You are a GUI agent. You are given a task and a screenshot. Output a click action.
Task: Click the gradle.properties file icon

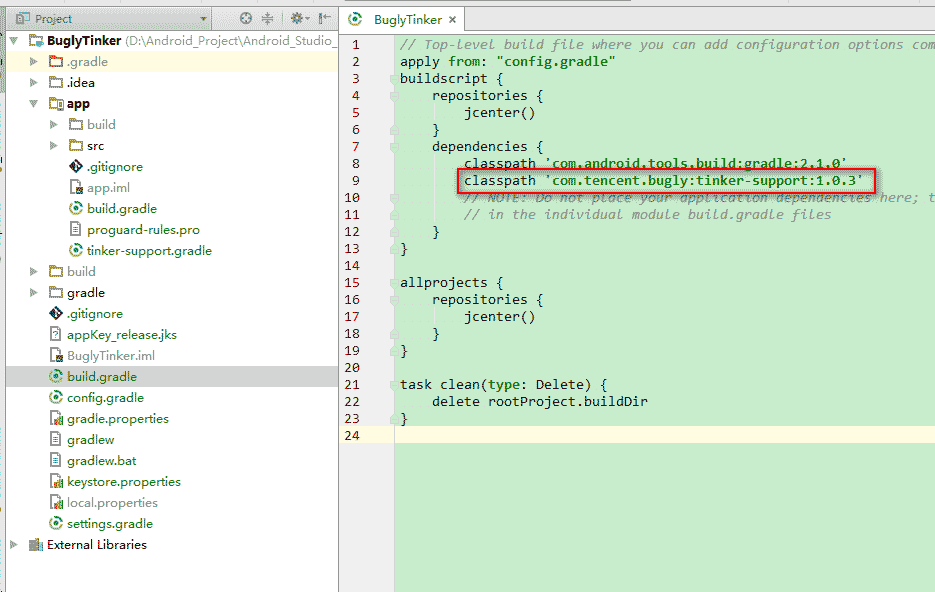pyautogui.click(x=56, y=419)
